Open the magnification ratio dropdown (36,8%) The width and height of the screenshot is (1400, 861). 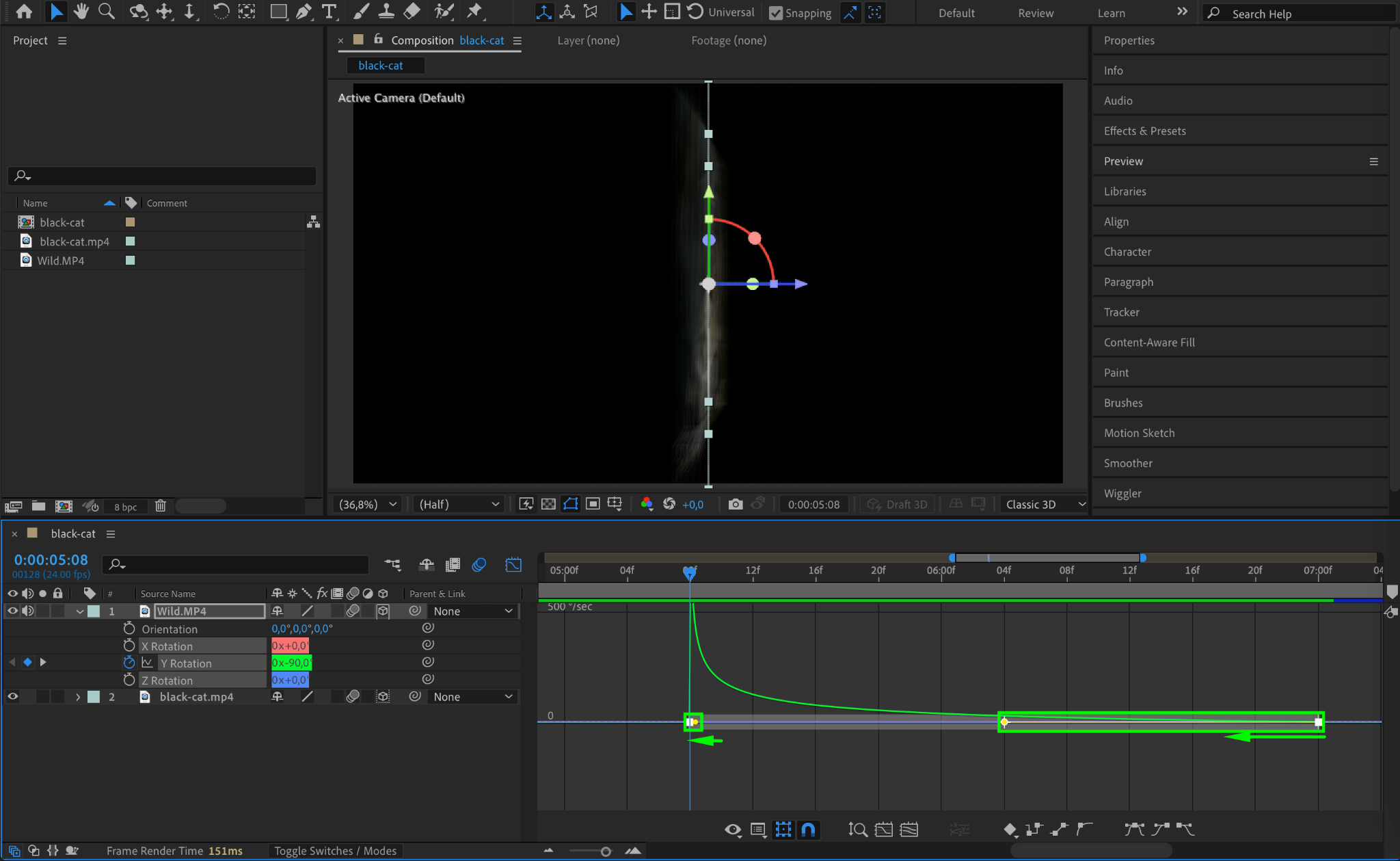[x=368, y=504]
